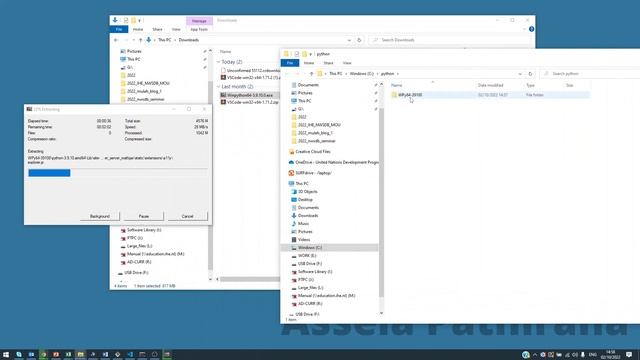Screen dimensions: 640x360
Task: Open Home tab in python window
Action: (309, 63)
